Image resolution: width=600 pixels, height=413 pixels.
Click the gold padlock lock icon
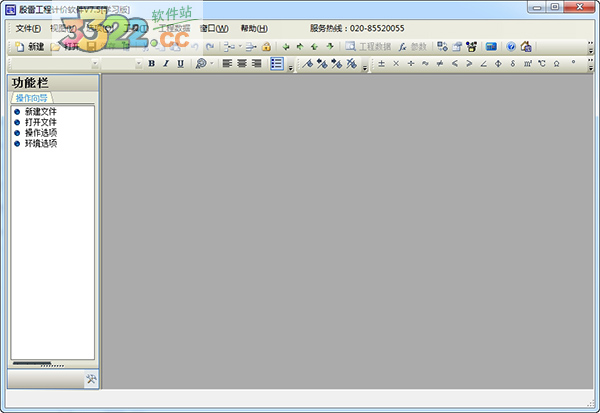266,47
